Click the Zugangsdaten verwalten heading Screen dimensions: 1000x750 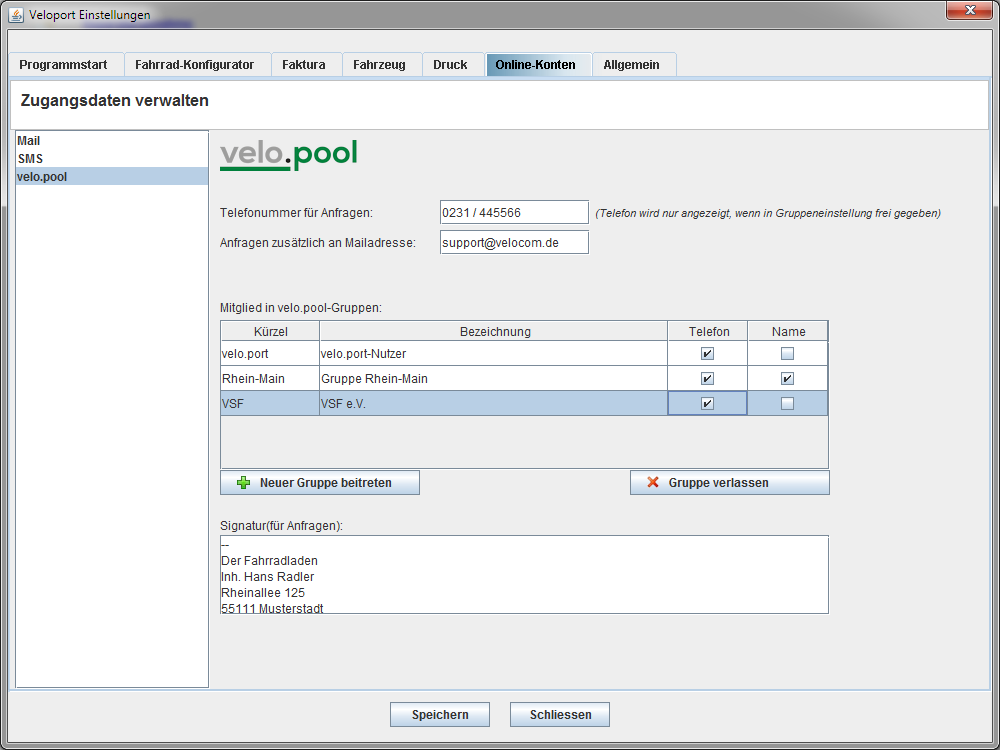pos(115,101)
